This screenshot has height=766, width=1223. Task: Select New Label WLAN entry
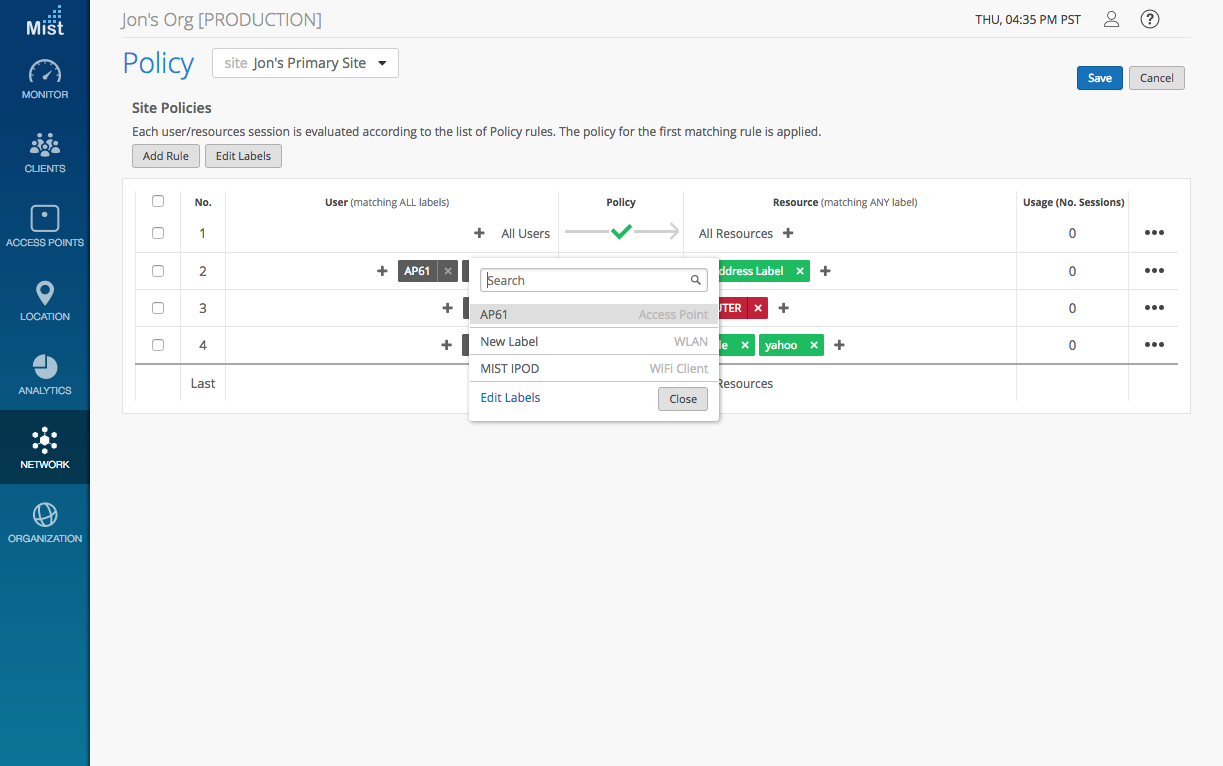coord(594,342)
